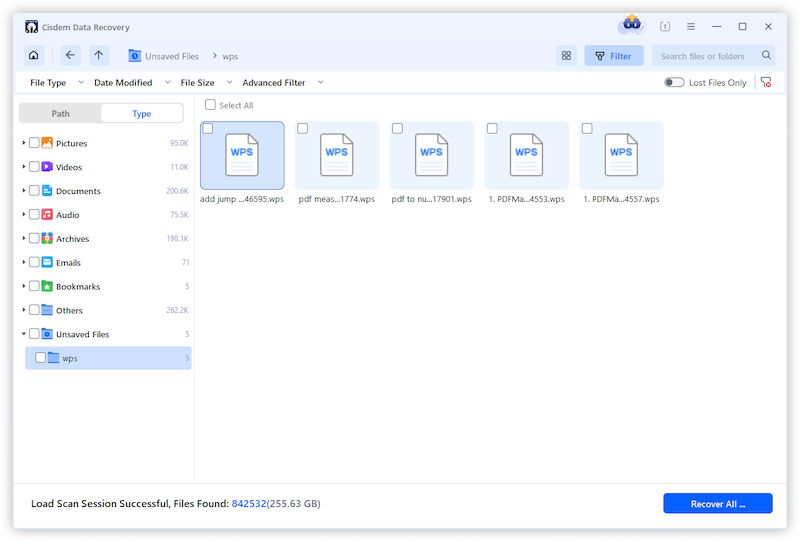Image resolution: width=800 pixels, height=542 pixels.
Task: Open the Advanced Filter dropdown
Action: pyautogui.click(x=283, y=82)
